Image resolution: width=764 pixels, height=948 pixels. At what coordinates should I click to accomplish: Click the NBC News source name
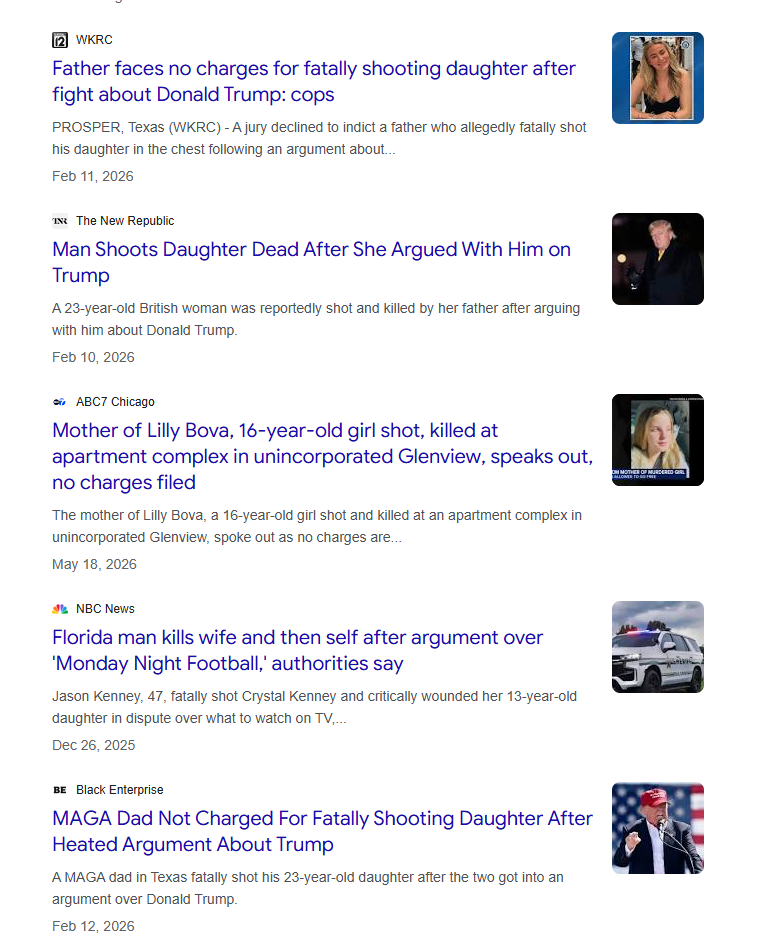pyautogui.click(x=105, y=609)
